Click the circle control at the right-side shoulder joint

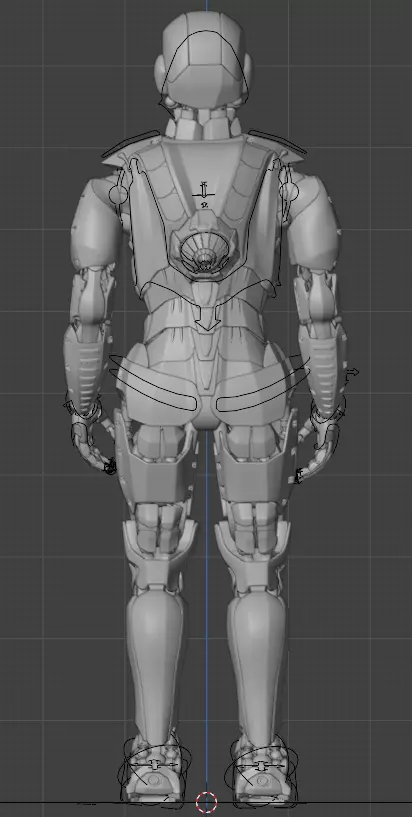289,192
